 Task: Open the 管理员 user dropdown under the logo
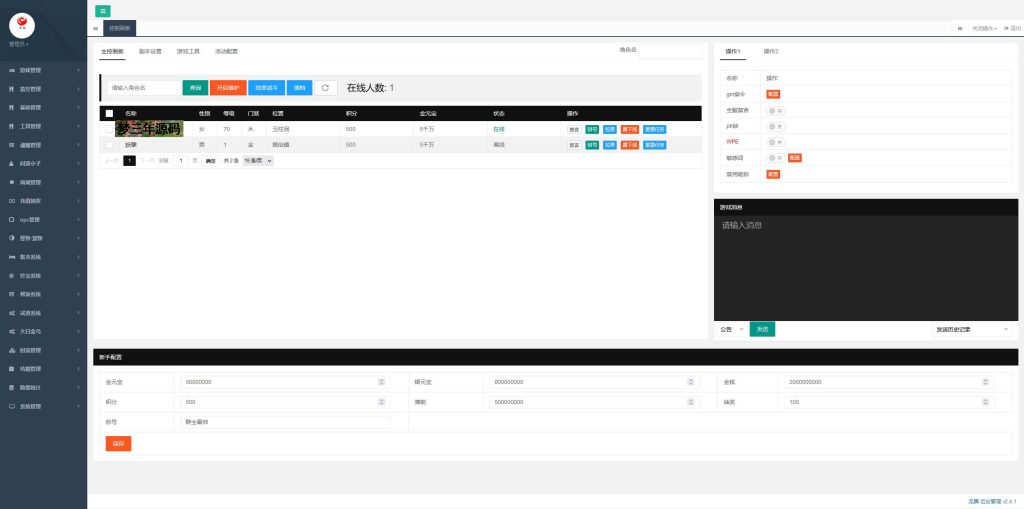point(19,44)
